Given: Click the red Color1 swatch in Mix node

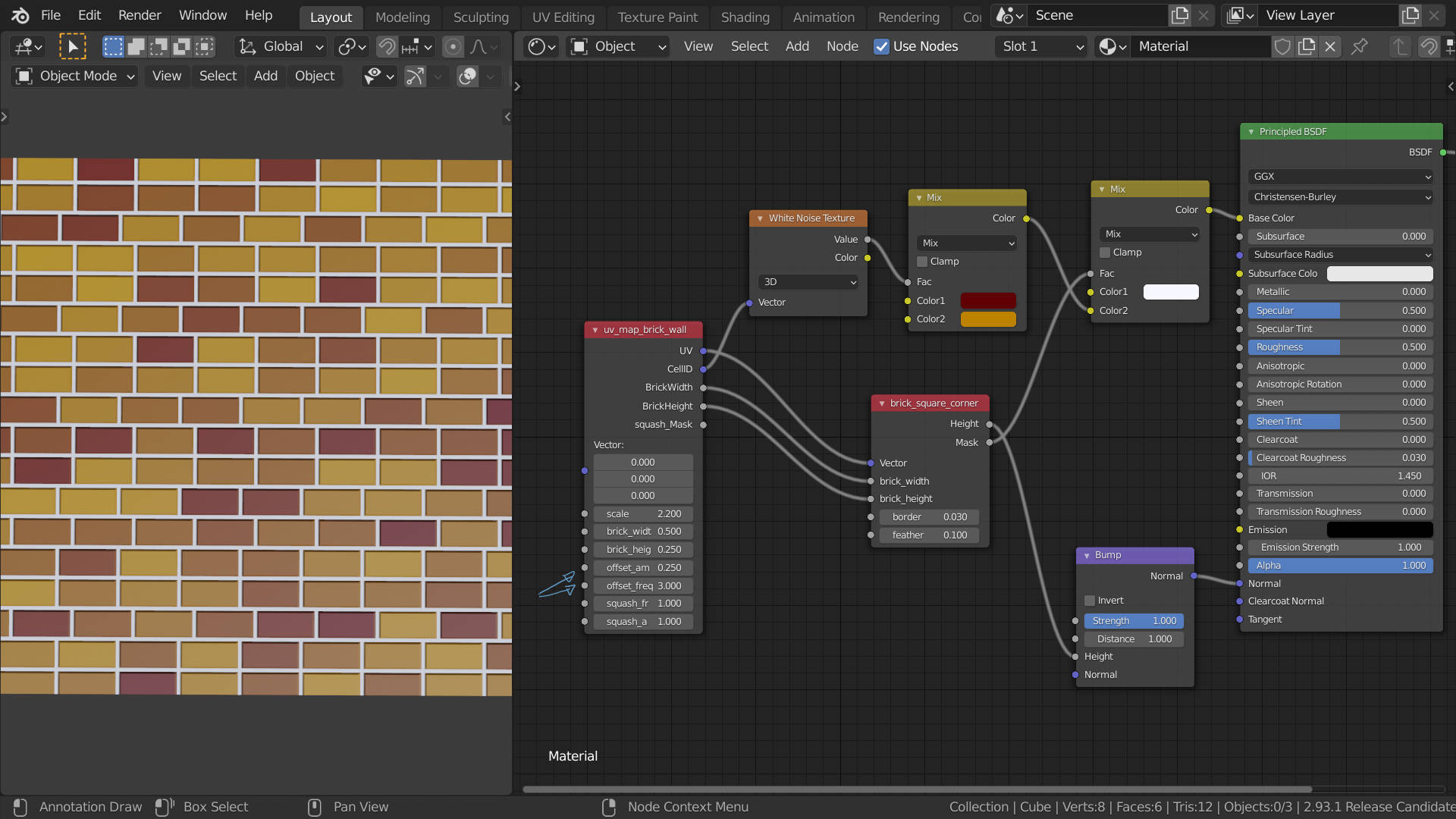Looking at the screenshot, I should [987, 300].
